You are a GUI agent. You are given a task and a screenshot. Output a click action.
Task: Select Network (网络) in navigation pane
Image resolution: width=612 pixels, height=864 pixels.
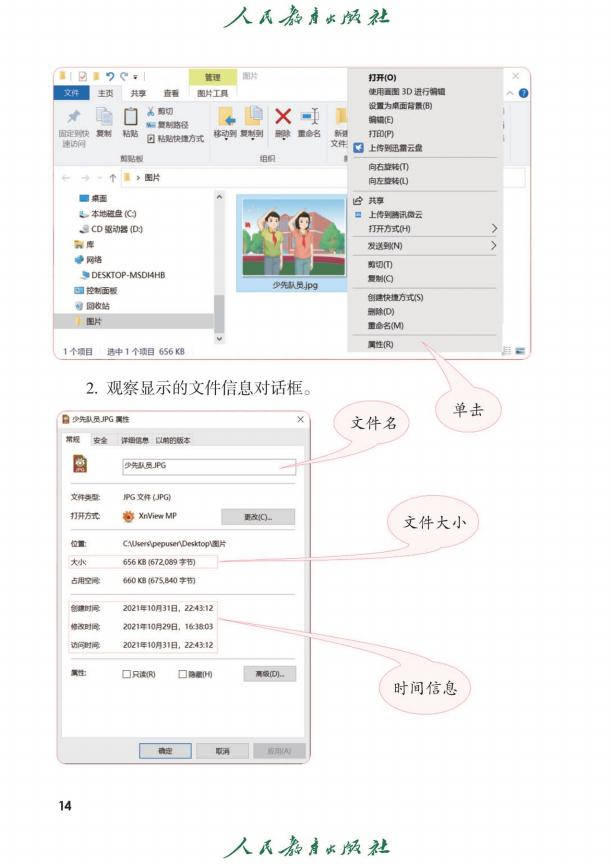coord(88,260)
